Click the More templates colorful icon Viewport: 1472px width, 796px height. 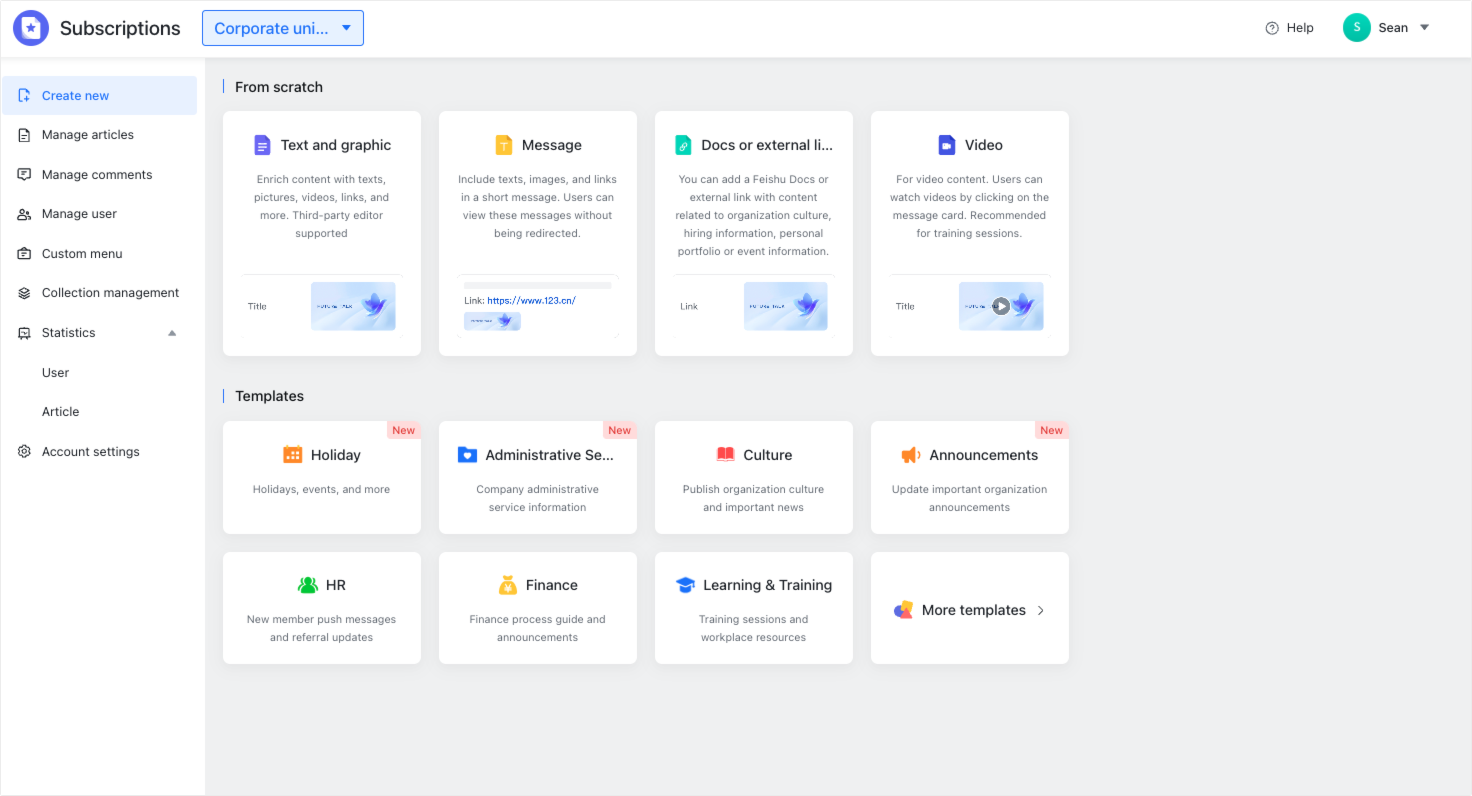(x=904, y=610)
